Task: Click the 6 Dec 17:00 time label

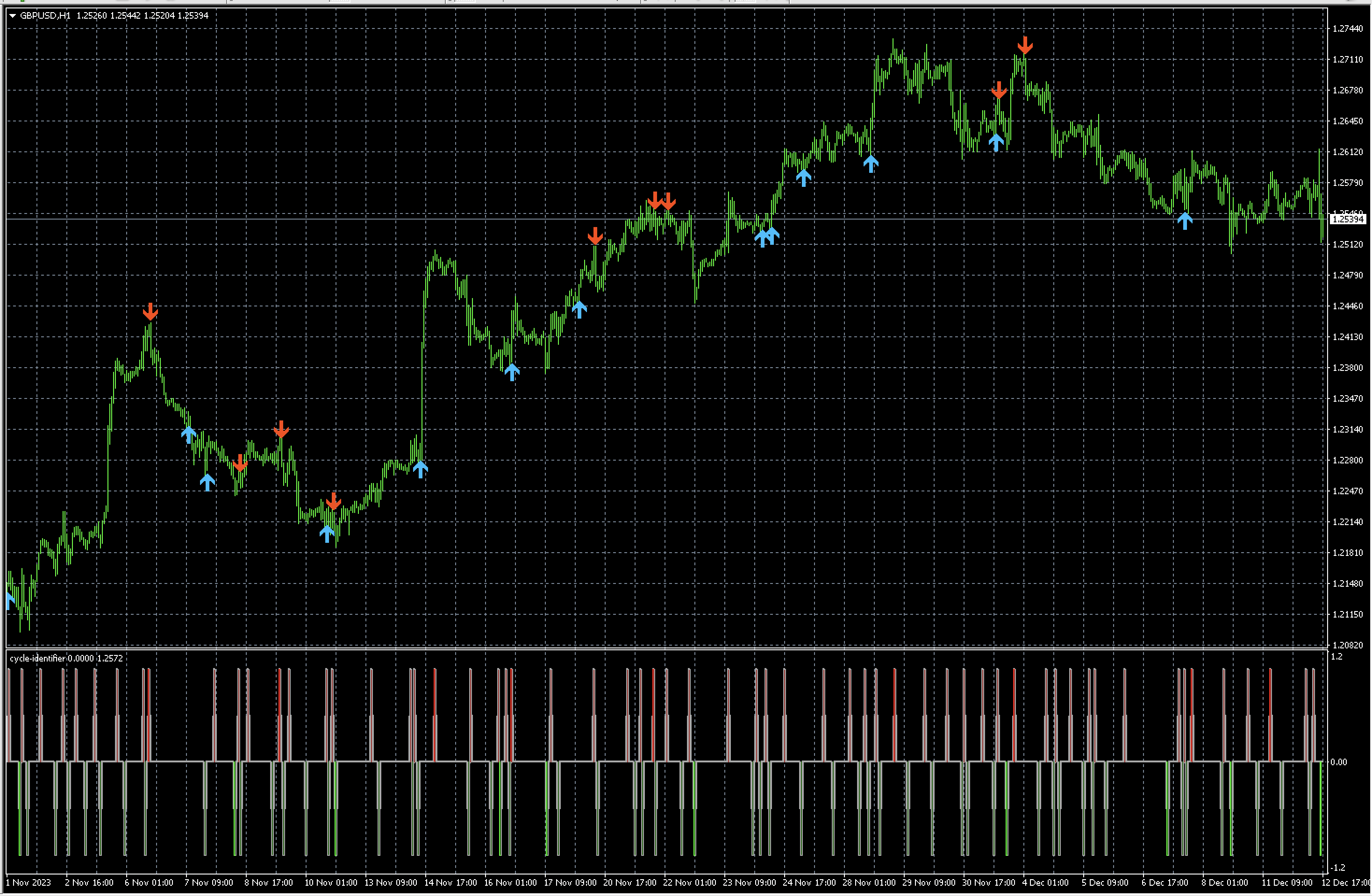Action: tap(1165, 883)
